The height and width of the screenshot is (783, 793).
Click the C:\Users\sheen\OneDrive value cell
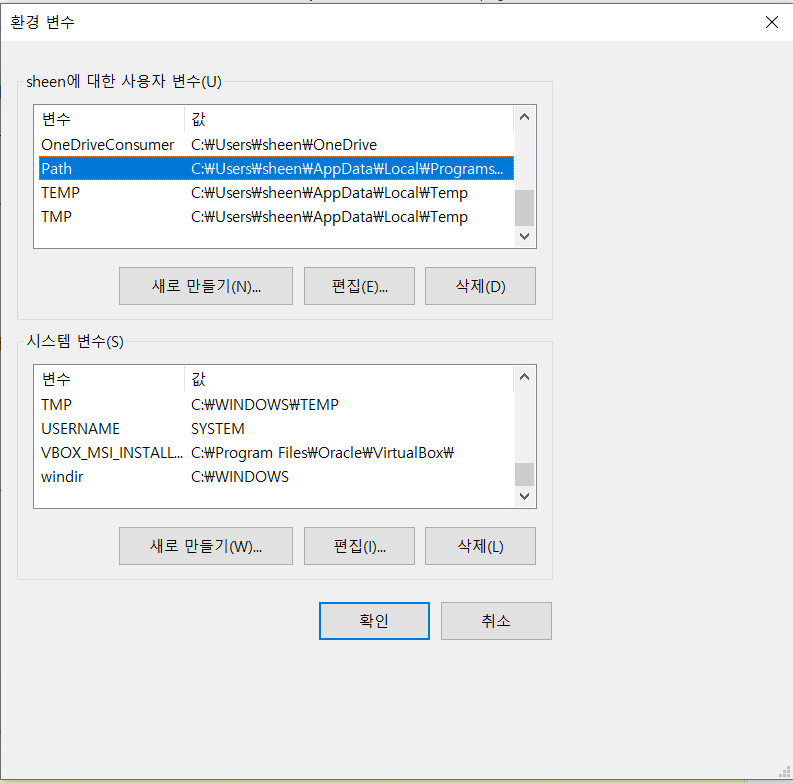click(284, 145)
